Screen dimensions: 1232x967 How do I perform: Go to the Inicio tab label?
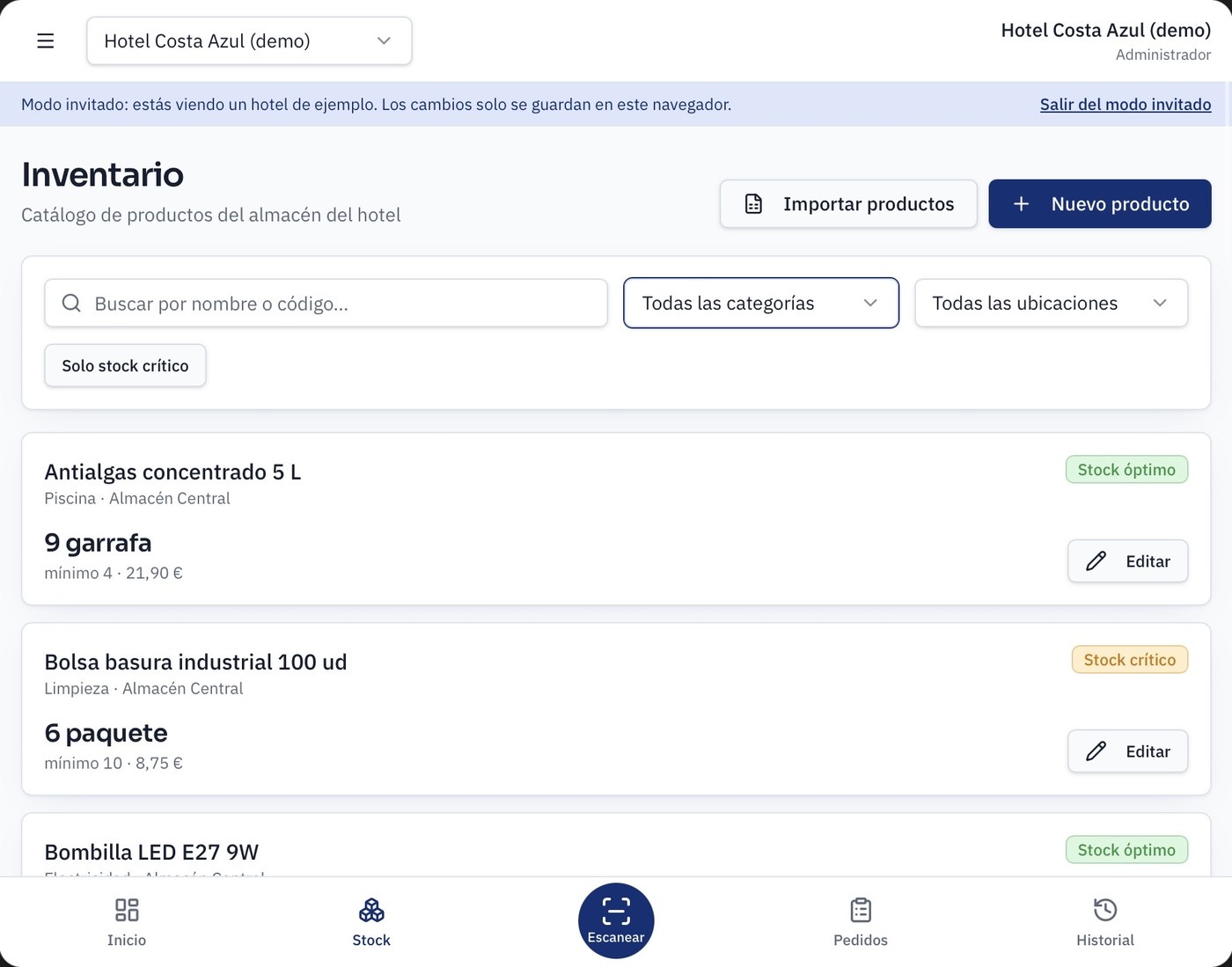click(x=127, y=941)
